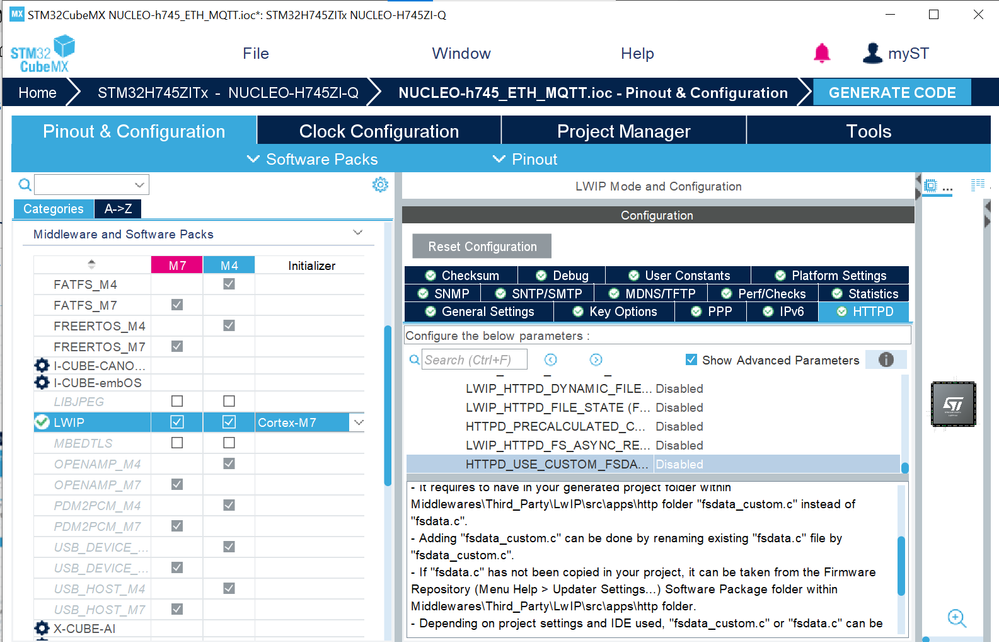Open the SNMP configuration tab
The height and width of the screenshot is (642, 999).
tap(443, 294)
